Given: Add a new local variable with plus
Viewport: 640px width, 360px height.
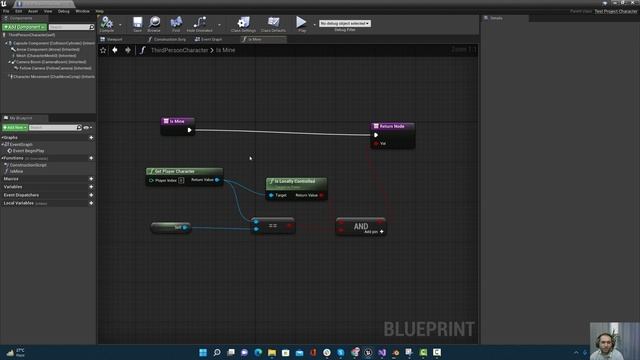Looking at the screenshot, I should coord(91,203).
